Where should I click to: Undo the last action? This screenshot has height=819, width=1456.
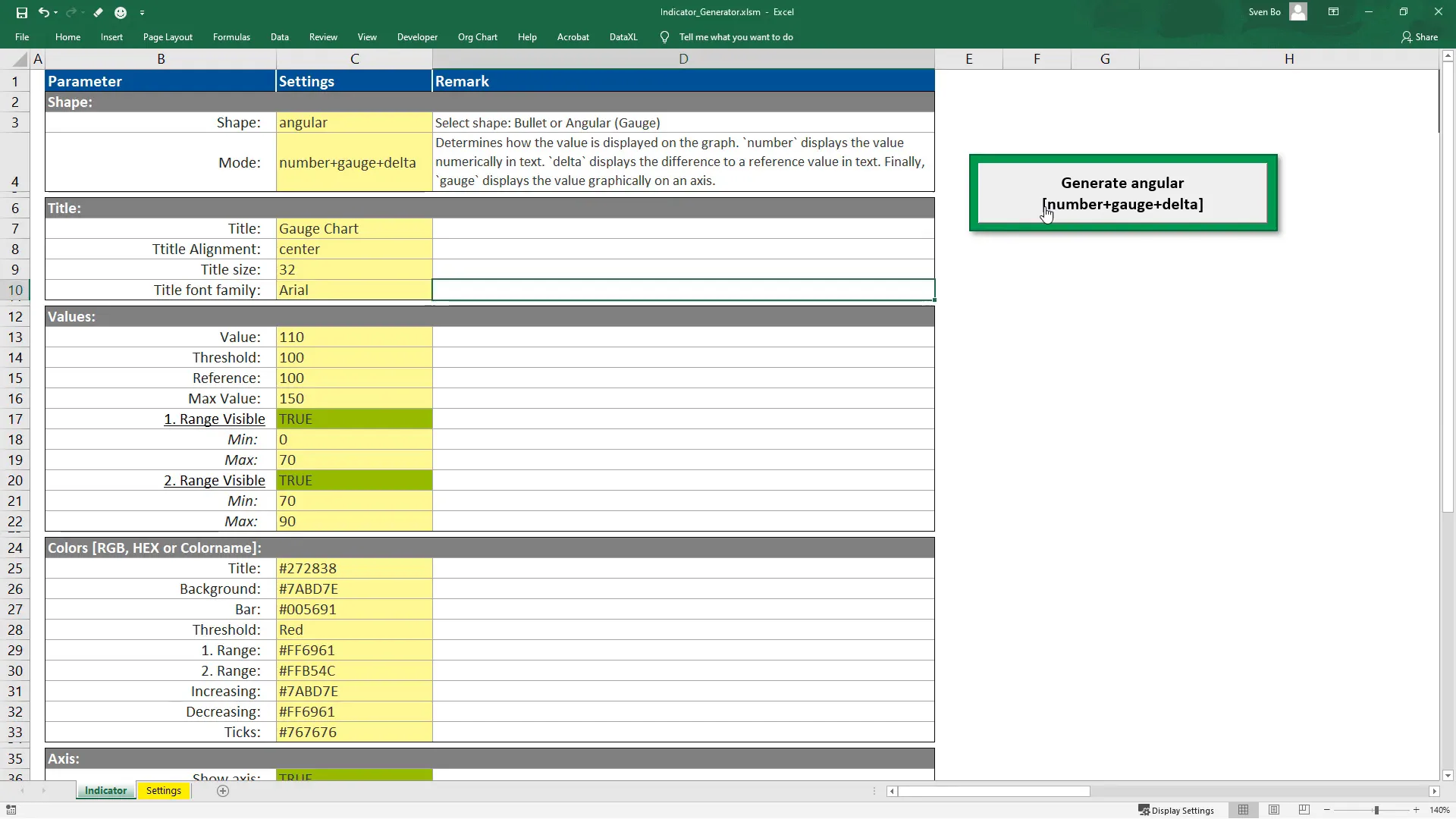coord(43,12)
